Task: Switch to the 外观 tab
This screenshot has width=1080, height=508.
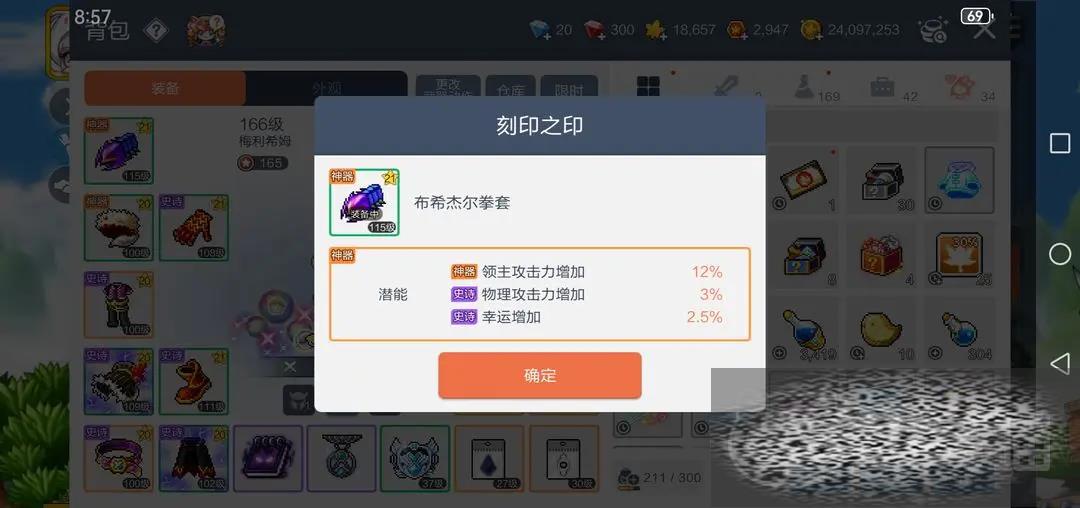Action: 326,89
